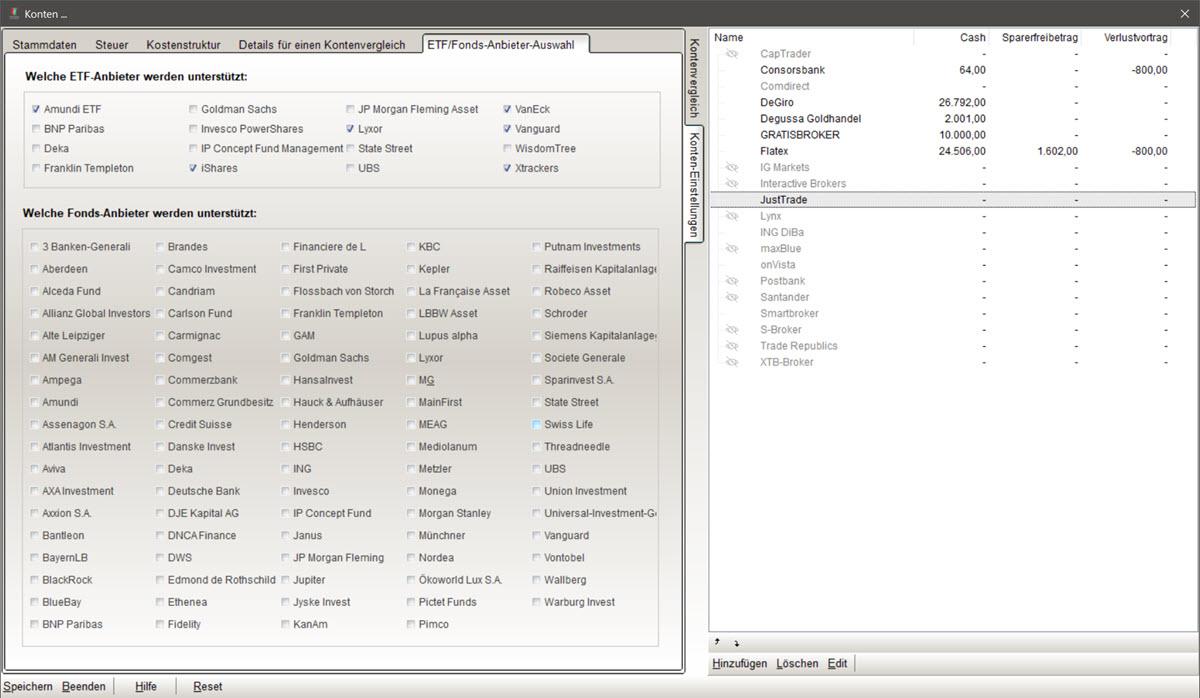1200x698 pixels.
Task: Select the onVista row
Action: [x=953, y=265]
